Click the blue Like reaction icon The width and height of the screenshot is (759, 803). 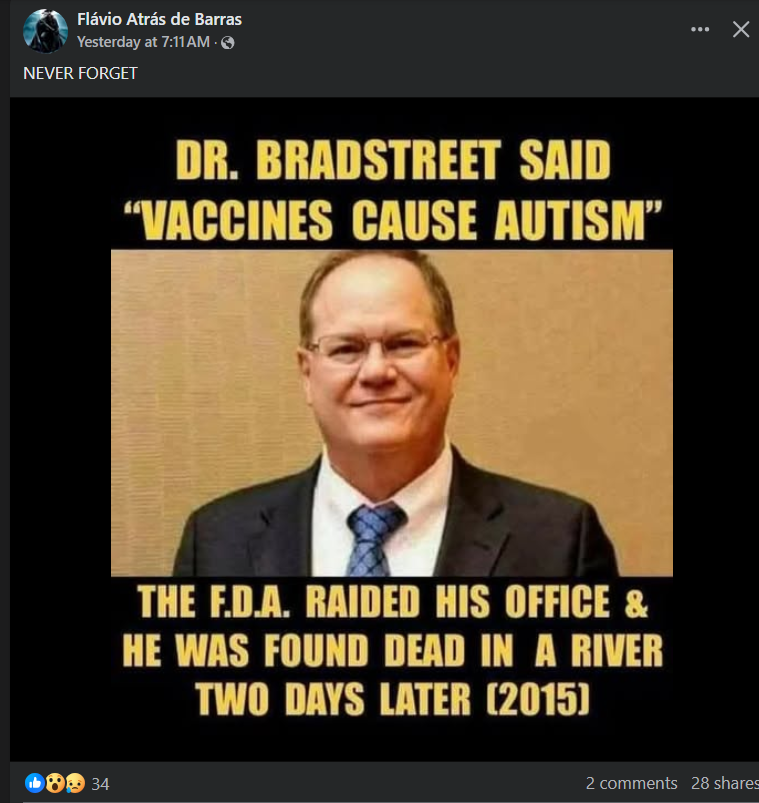pyautogui.click(x=34, y=783)
